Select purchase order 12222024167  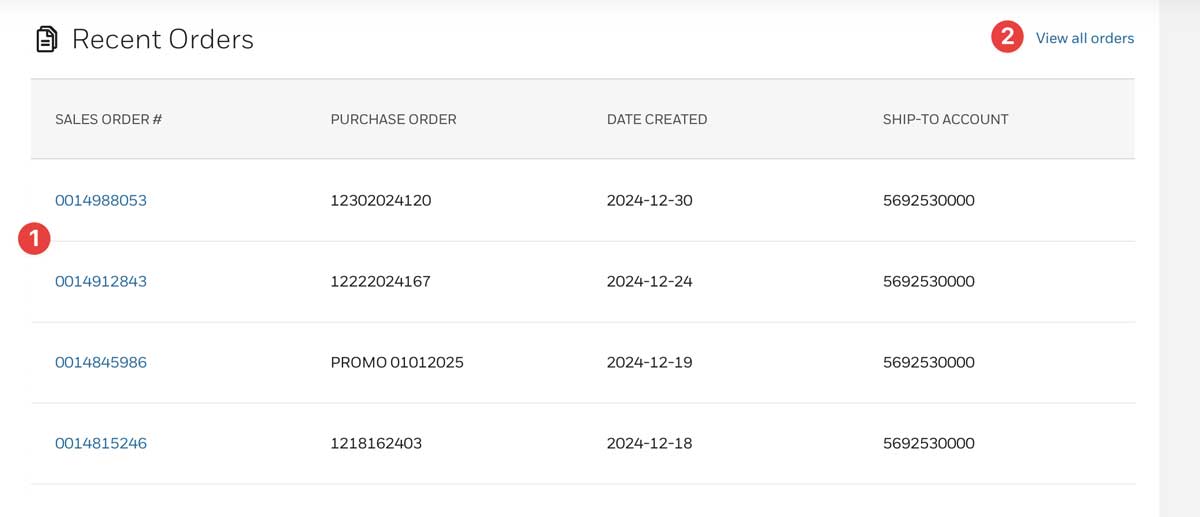pos(381,281)
